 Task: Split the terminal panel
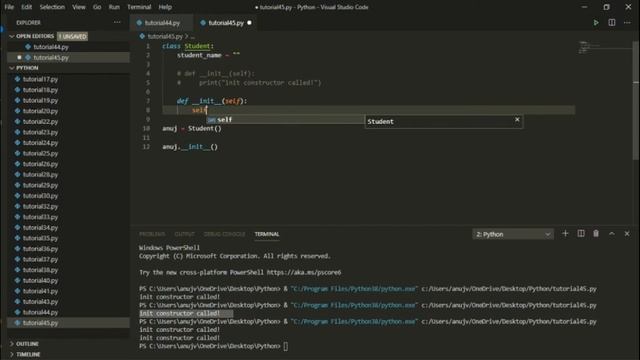coord(580,234)
